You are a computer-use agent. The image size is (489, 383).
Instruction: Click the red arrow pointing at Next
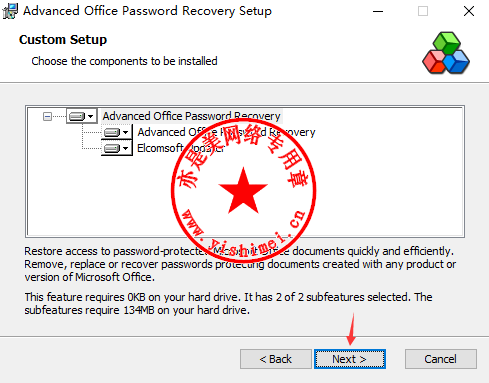351,329
